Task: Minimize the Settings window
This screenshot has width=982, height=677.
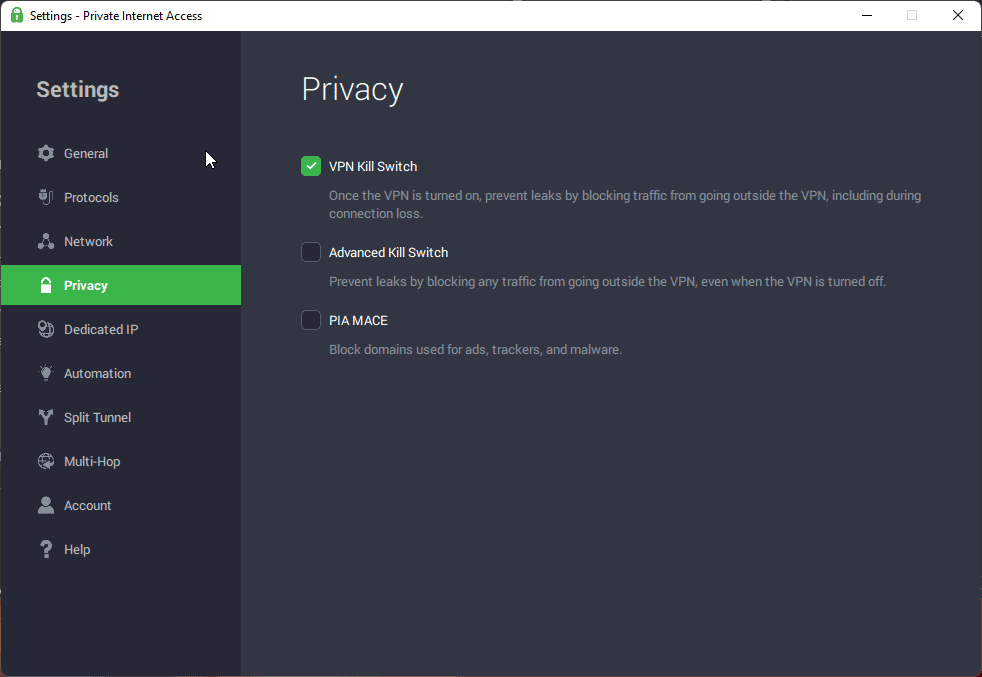Action: pos(866,15)
